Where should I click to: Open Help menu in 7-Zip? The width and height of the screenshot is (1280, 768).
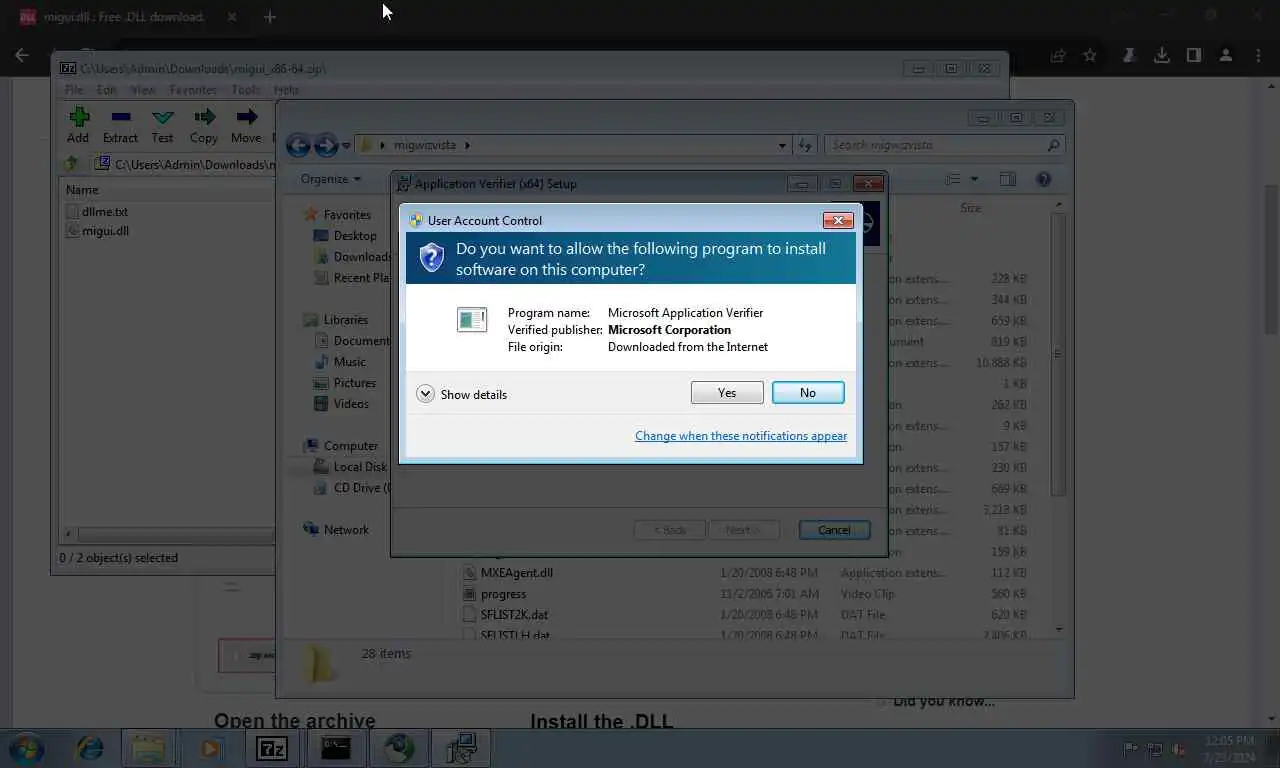coord(286,90)
